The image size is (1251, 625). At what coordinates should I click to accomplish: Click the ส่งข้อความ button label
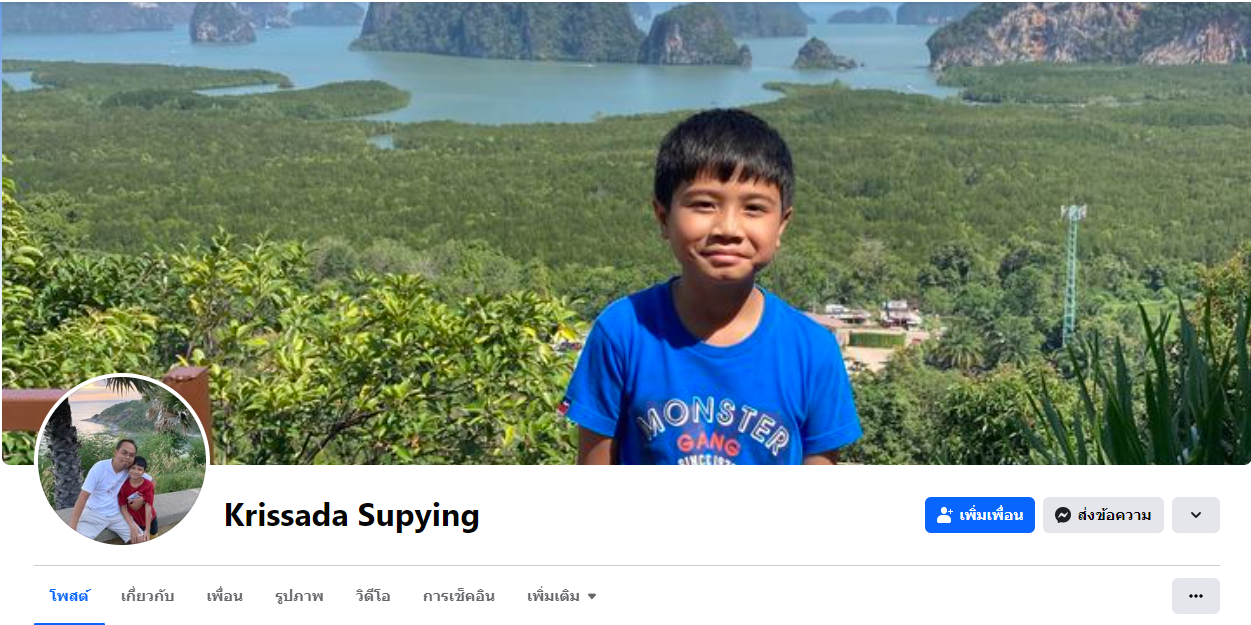1114,515
